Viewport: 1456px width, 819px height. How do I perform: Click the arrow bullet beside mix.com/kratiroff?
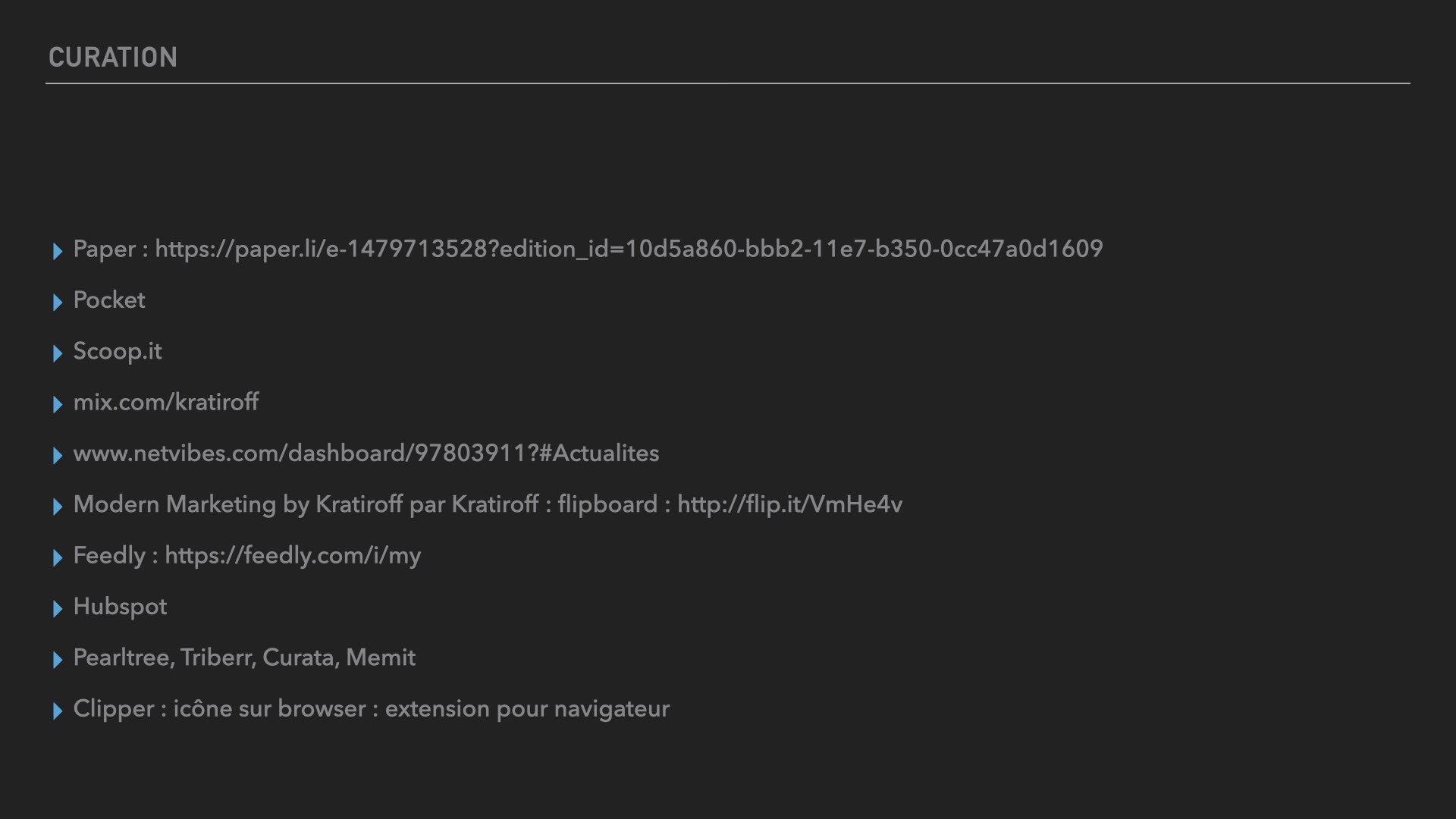58,404
